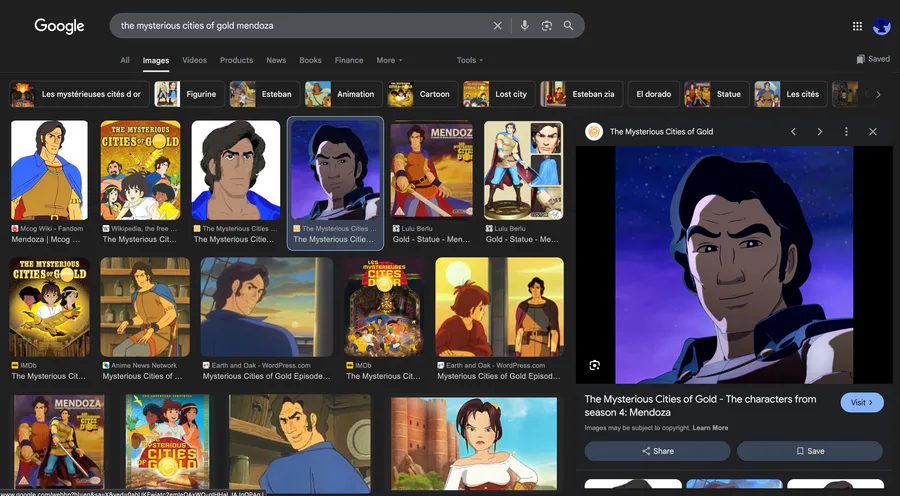This screenshot has width=900, height=496.
Task: Select the Esteban zia filter chip
Action: pyautogui.click(x=581, y=94)
